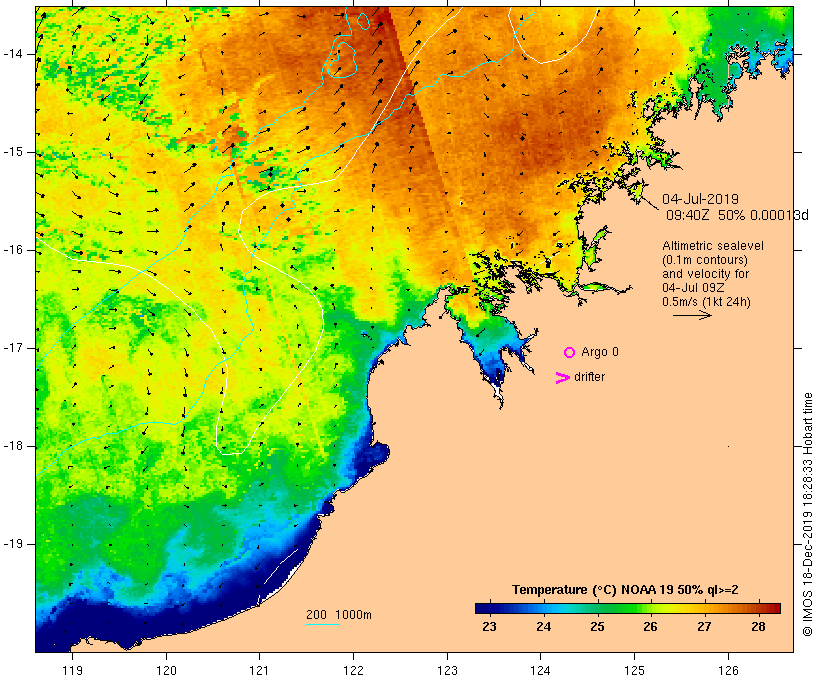Click the temperature color bar legend
This screenshot has height=680, width=820.
[628, 608]
